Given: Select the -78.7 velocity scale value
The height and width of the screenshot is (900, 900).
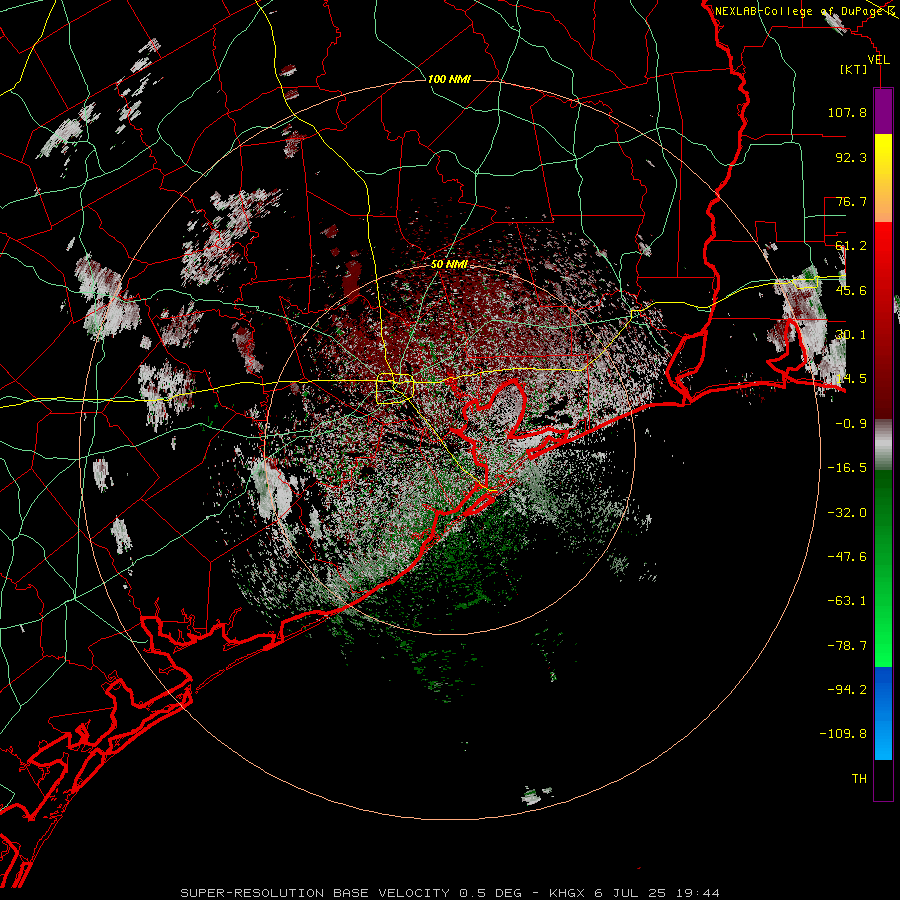Looking at the screenshot, I should tap(847, 646).
